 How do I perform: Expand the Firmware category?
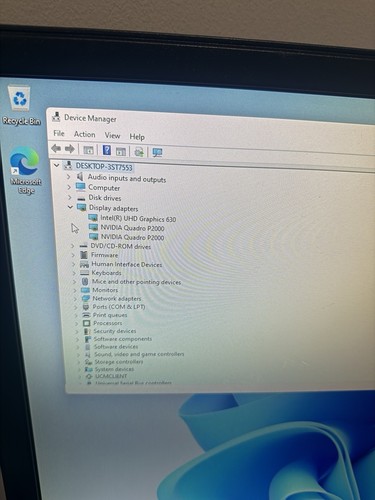click(x=73, y=255)
